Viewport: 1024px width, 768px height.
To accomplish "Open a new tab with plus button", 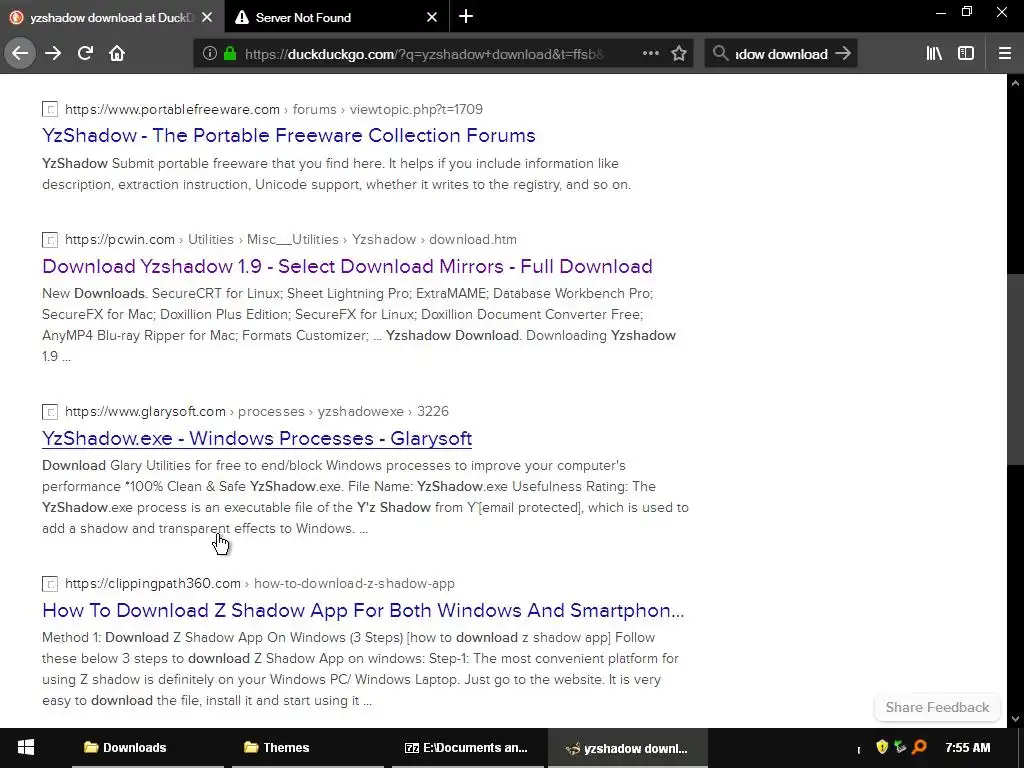I will [x=466, y=17].
